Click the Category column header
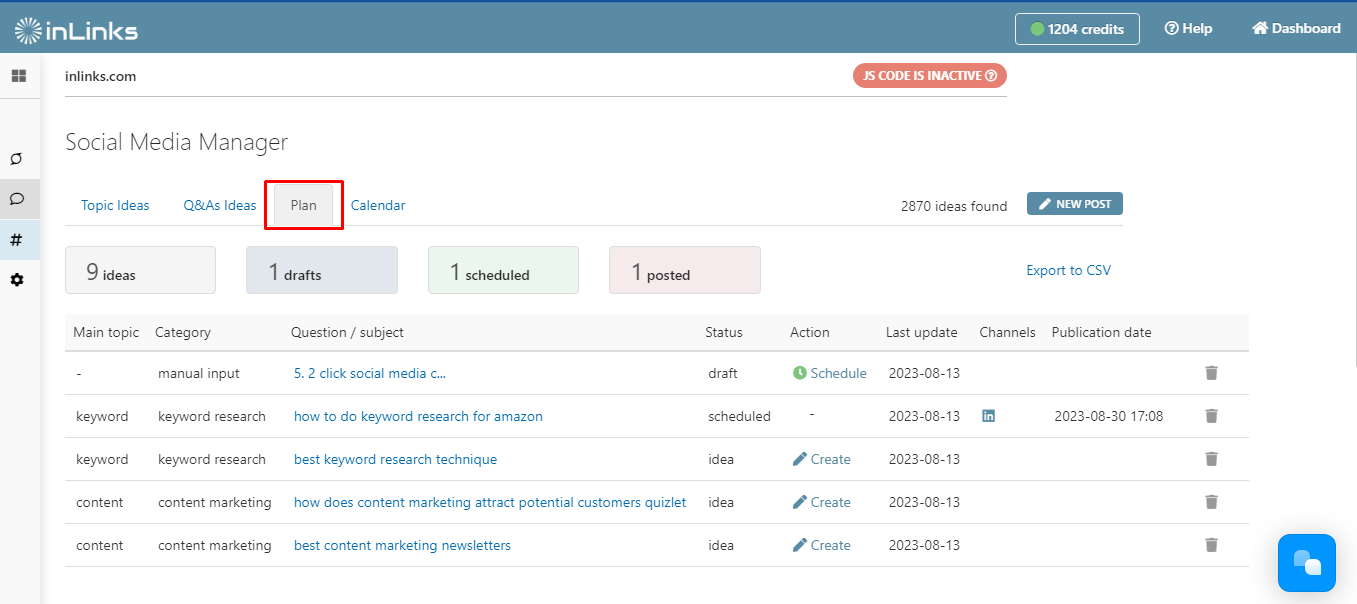 pyautogui.click(x=183, y=332)
